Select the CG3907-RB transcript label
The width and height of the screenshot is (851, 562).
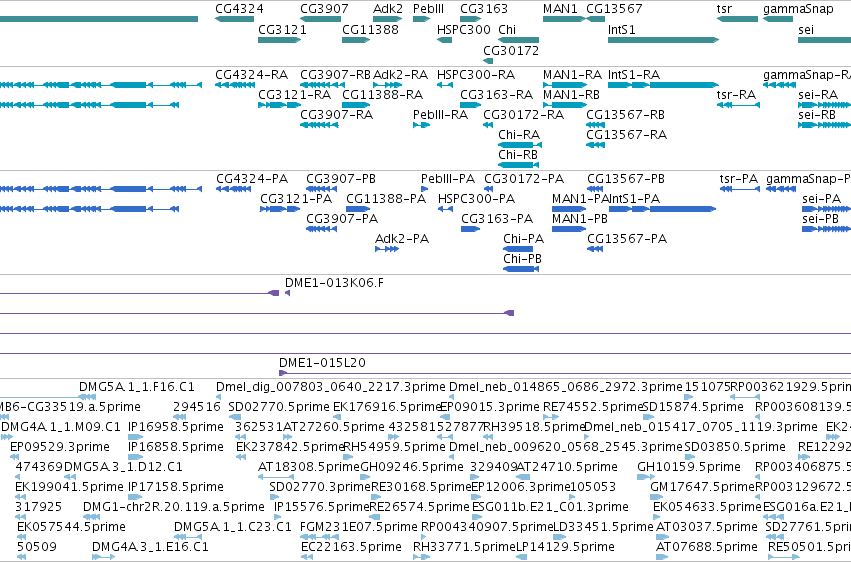(335, 74)
